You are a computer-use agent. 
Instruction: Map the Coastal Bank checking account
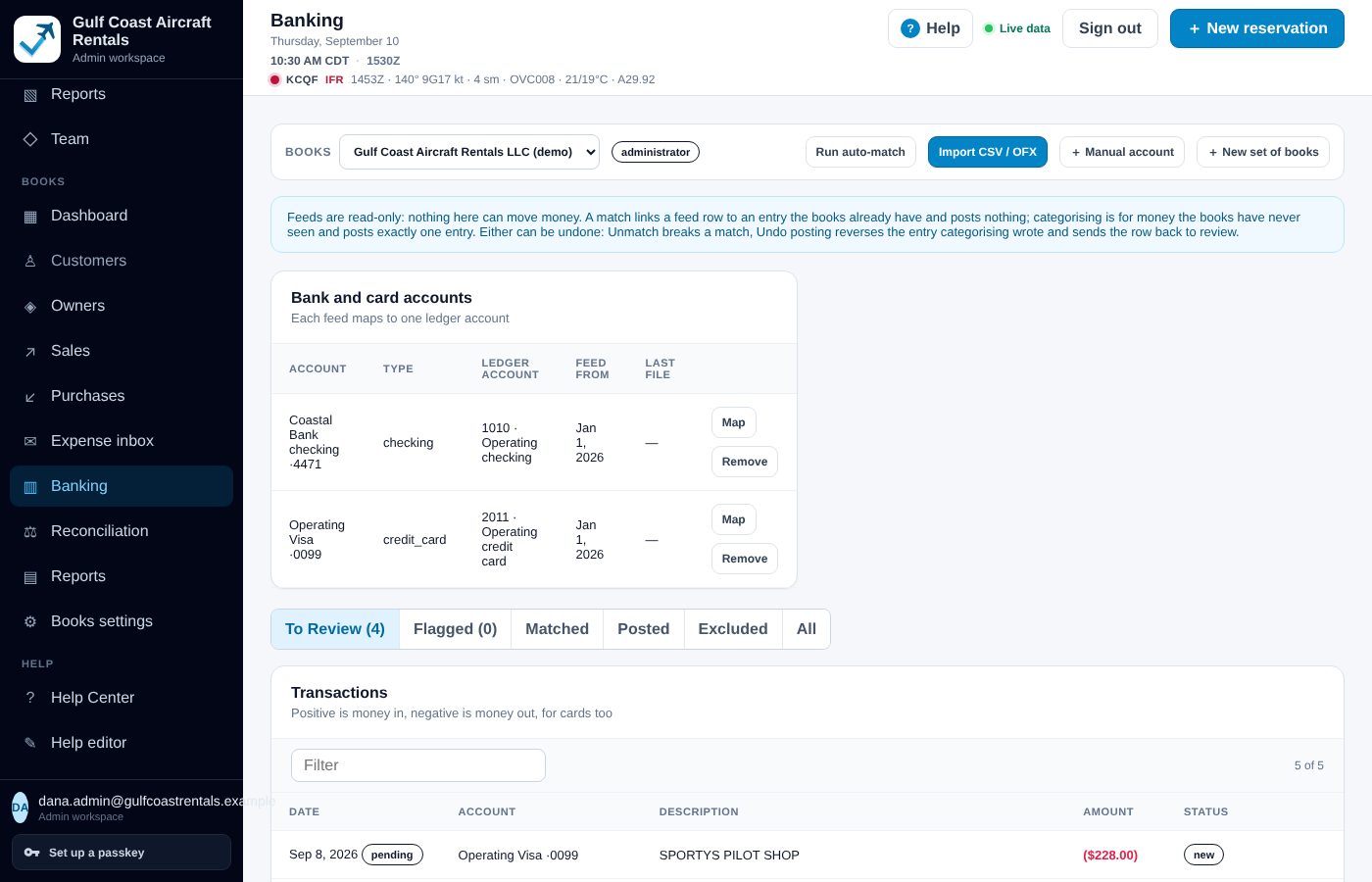point(734,422)
